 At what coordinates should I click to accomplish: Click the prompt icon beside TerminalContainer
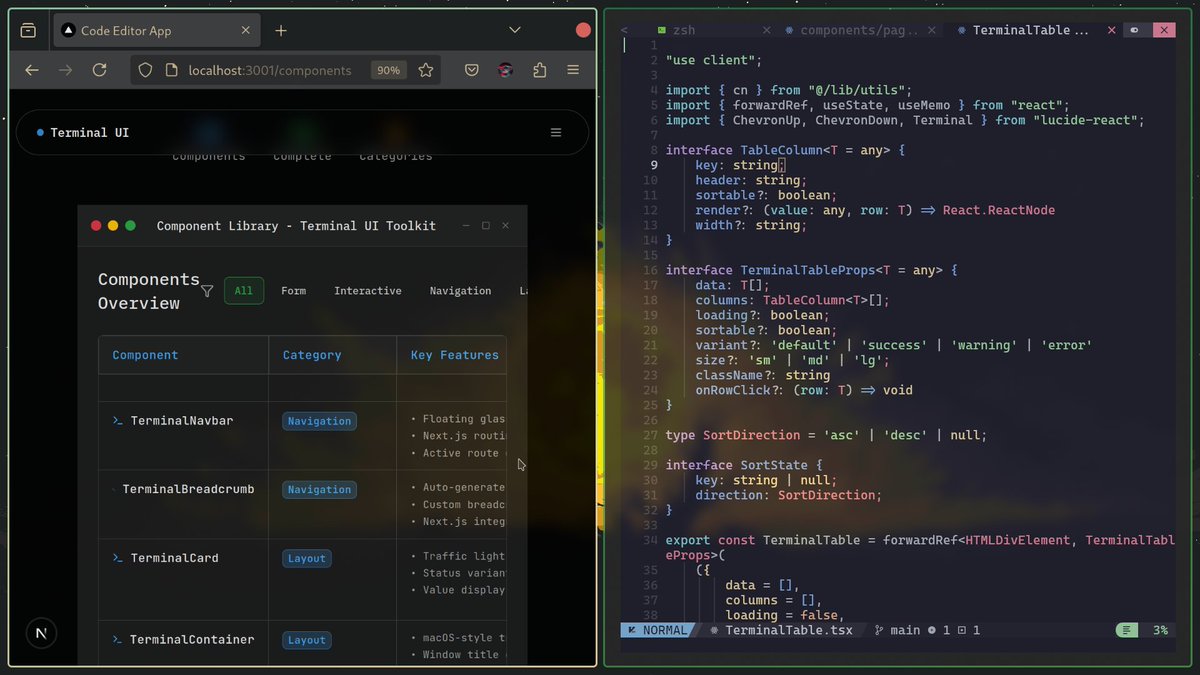coord(118,640)
